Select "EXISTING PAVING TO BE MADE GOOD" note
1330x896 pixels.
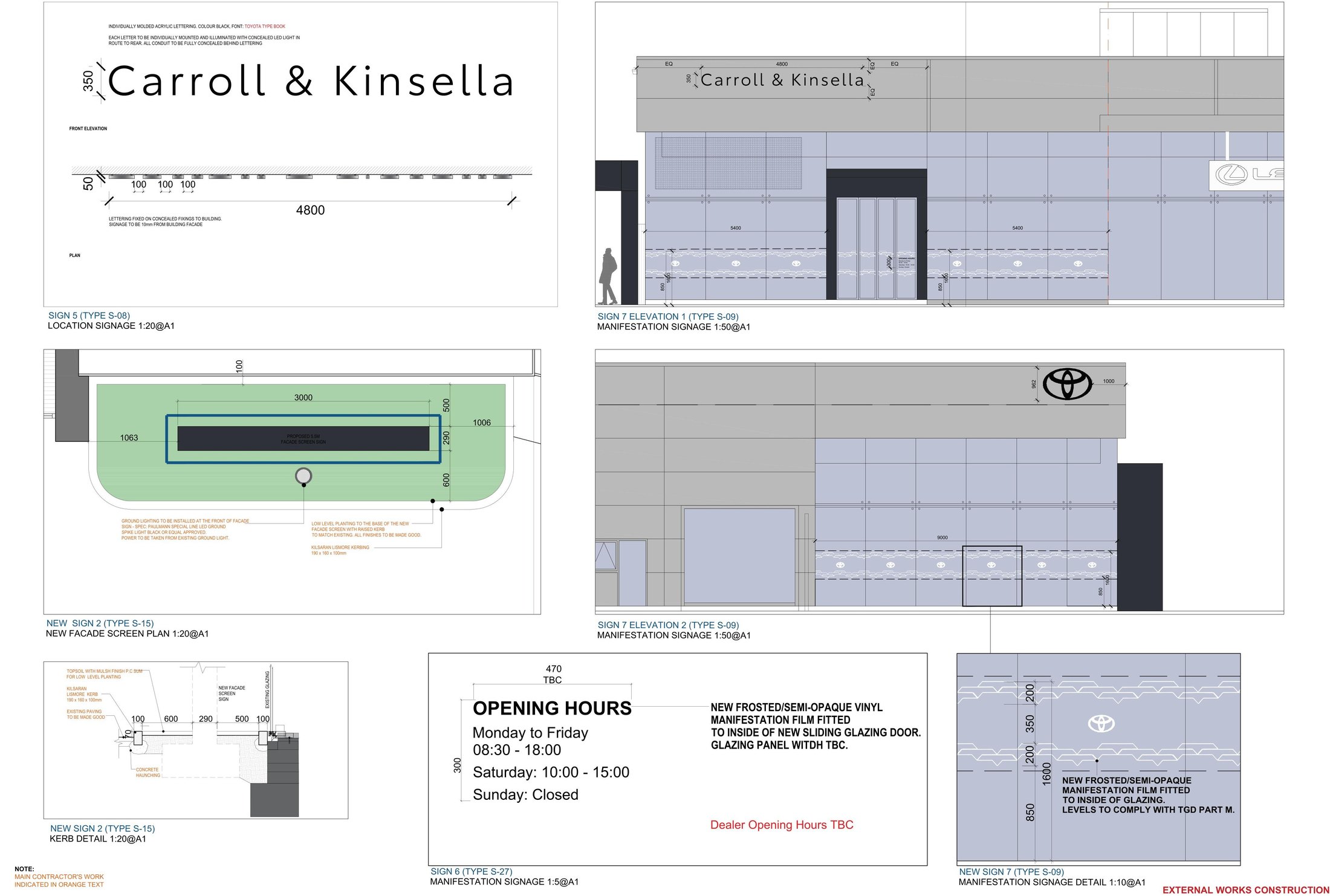[x=86, y=715]
